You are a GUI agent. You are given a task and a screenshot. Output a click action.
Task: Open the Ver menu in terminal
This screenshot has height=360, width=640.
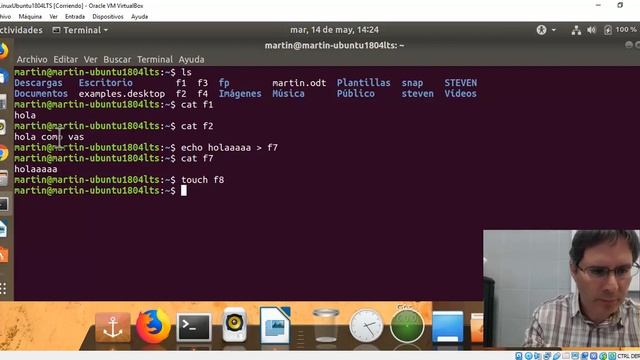91,60
